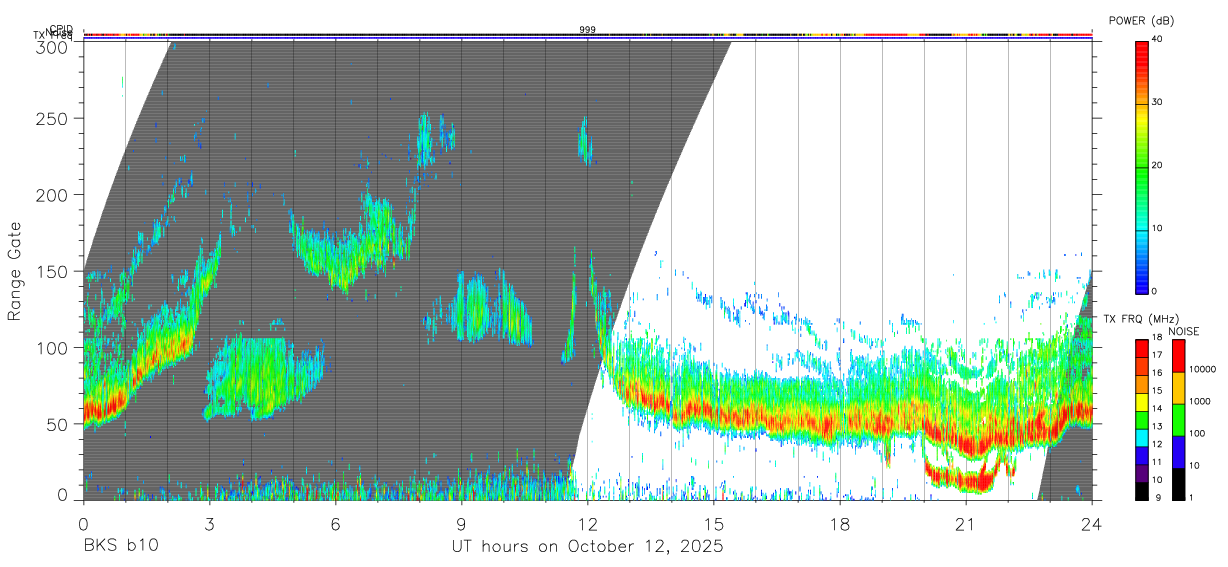Click the 12 tick on the UT hours axis
The width and height of the screenshot is (1228, 567).
(588, 523)
